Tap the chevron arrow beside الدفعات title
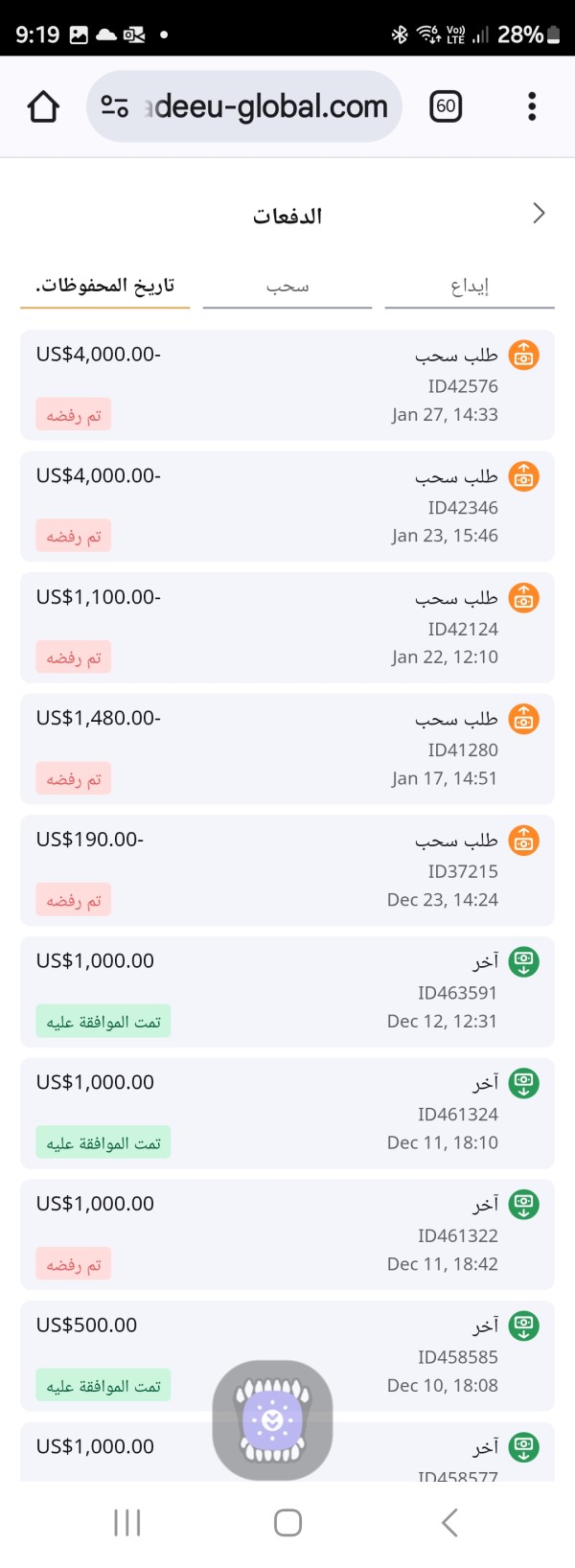 pyautogui.click(x=539, y=214)
